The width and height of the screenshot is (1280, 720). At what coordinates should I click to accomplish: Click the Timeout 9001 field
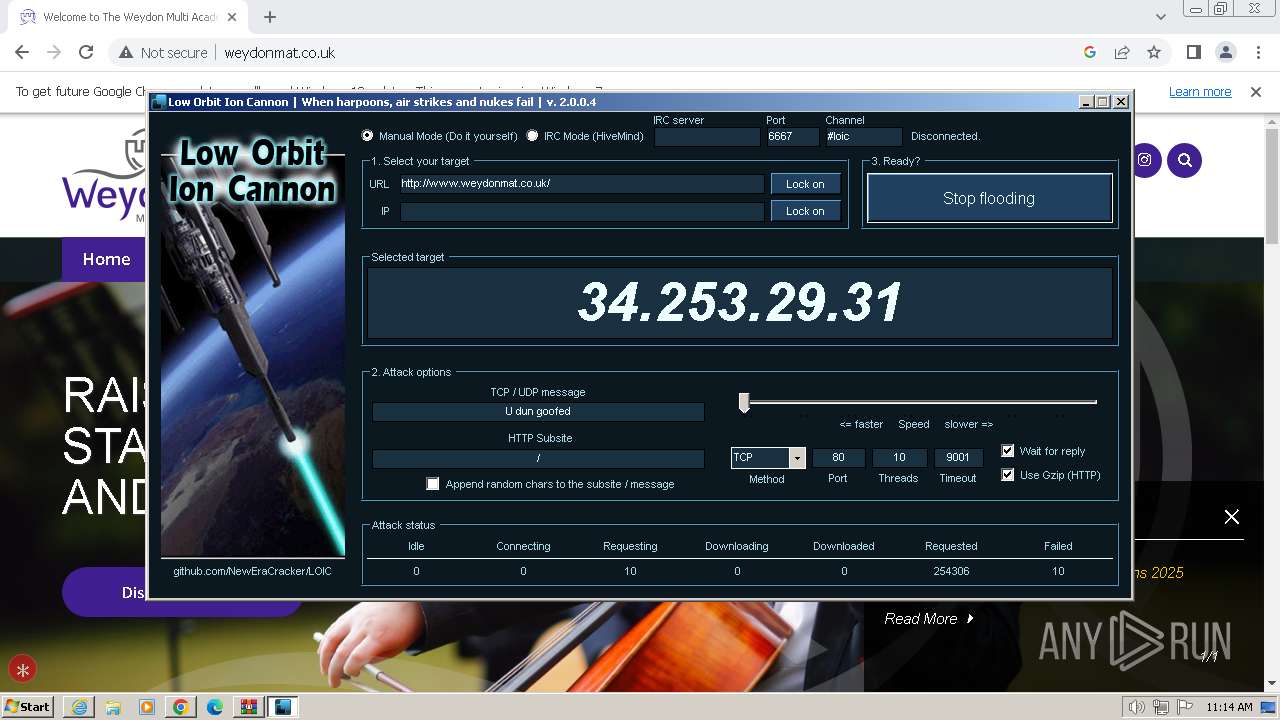pos(958,458)
